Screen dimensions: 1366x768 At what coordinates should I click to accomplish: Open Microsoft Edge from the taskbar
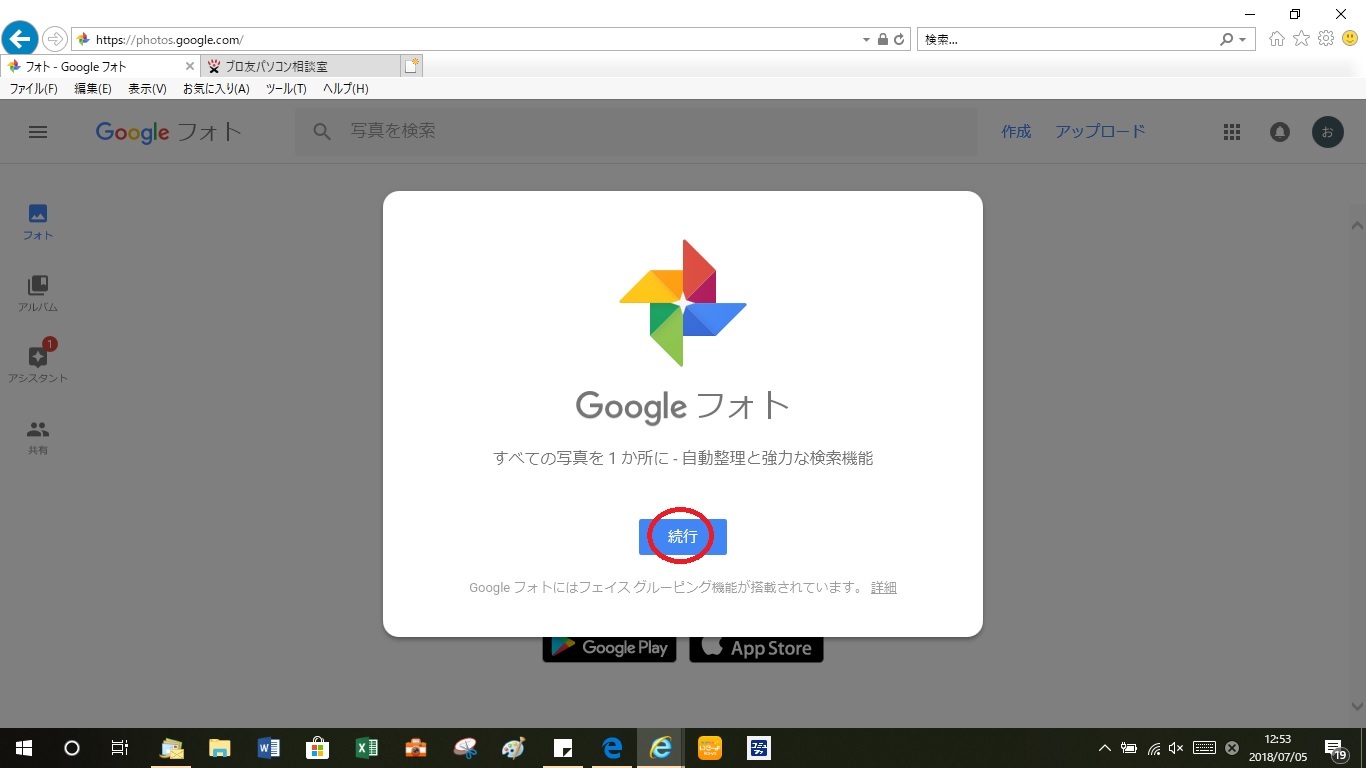(612, 748)
